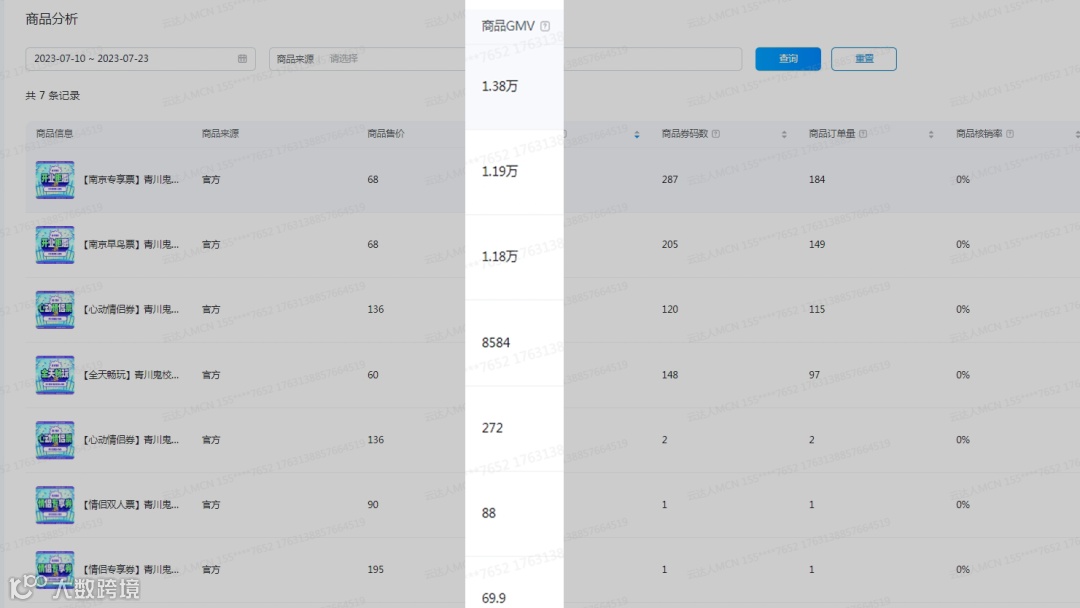Click price value 90
The height and width of the screenshot is (608, 1080).
(373, 505)
